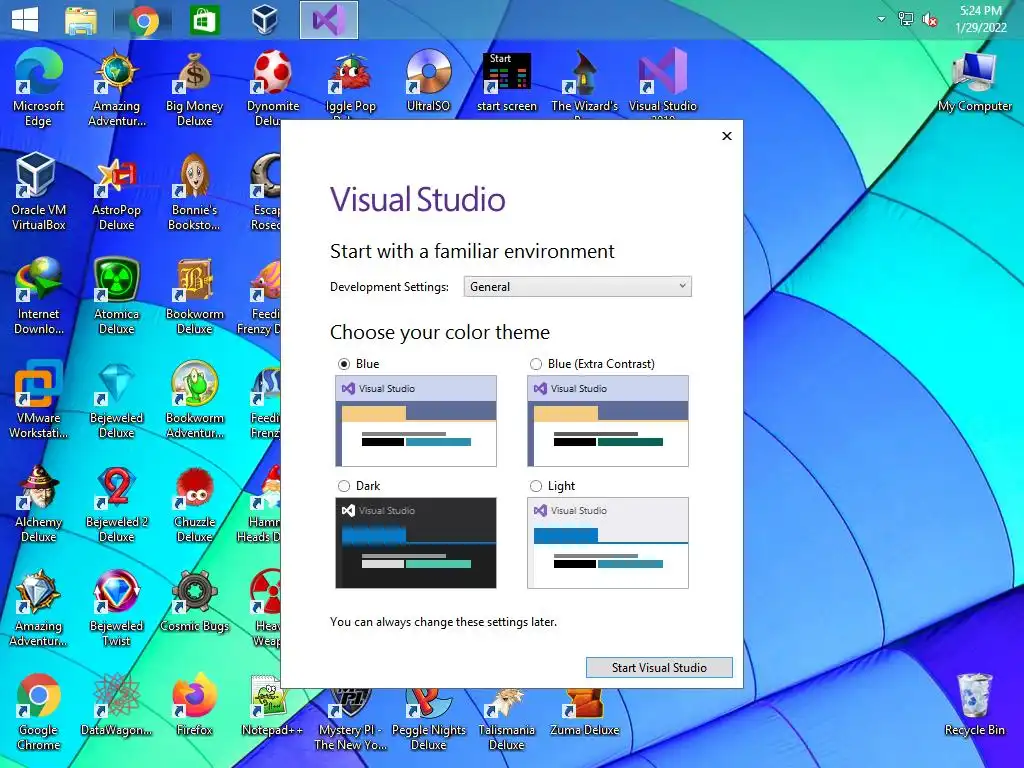
Task: Select the Bejeweled Twist desktop icon
Action: pos(116,607)
